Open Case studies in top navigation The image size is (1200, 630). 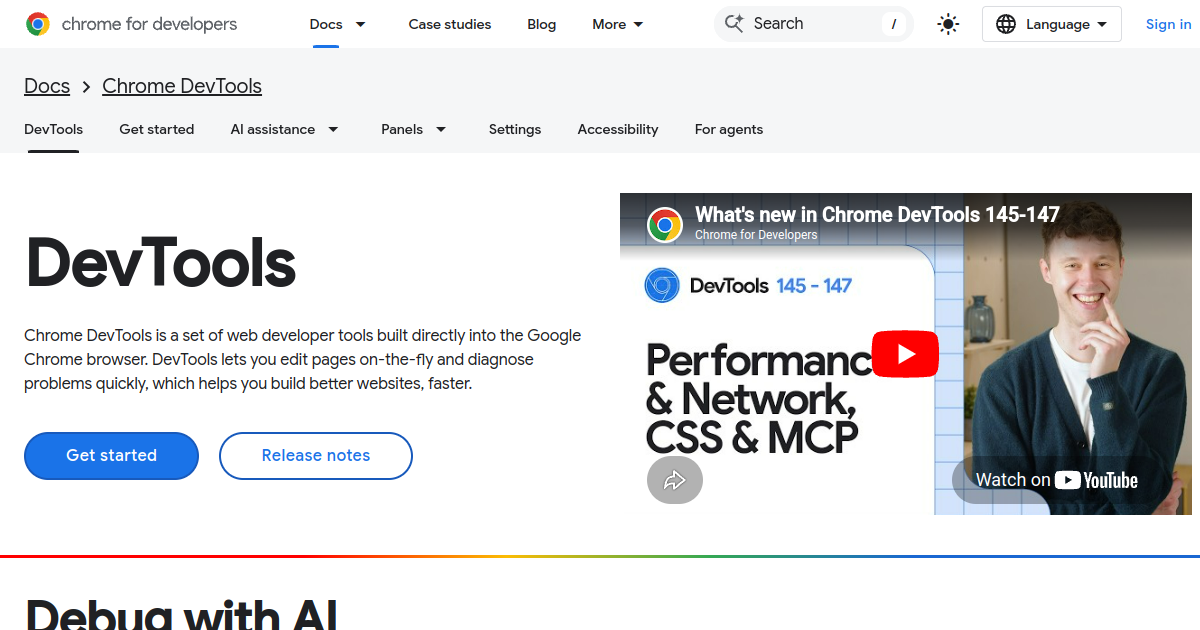pos(450,24)
